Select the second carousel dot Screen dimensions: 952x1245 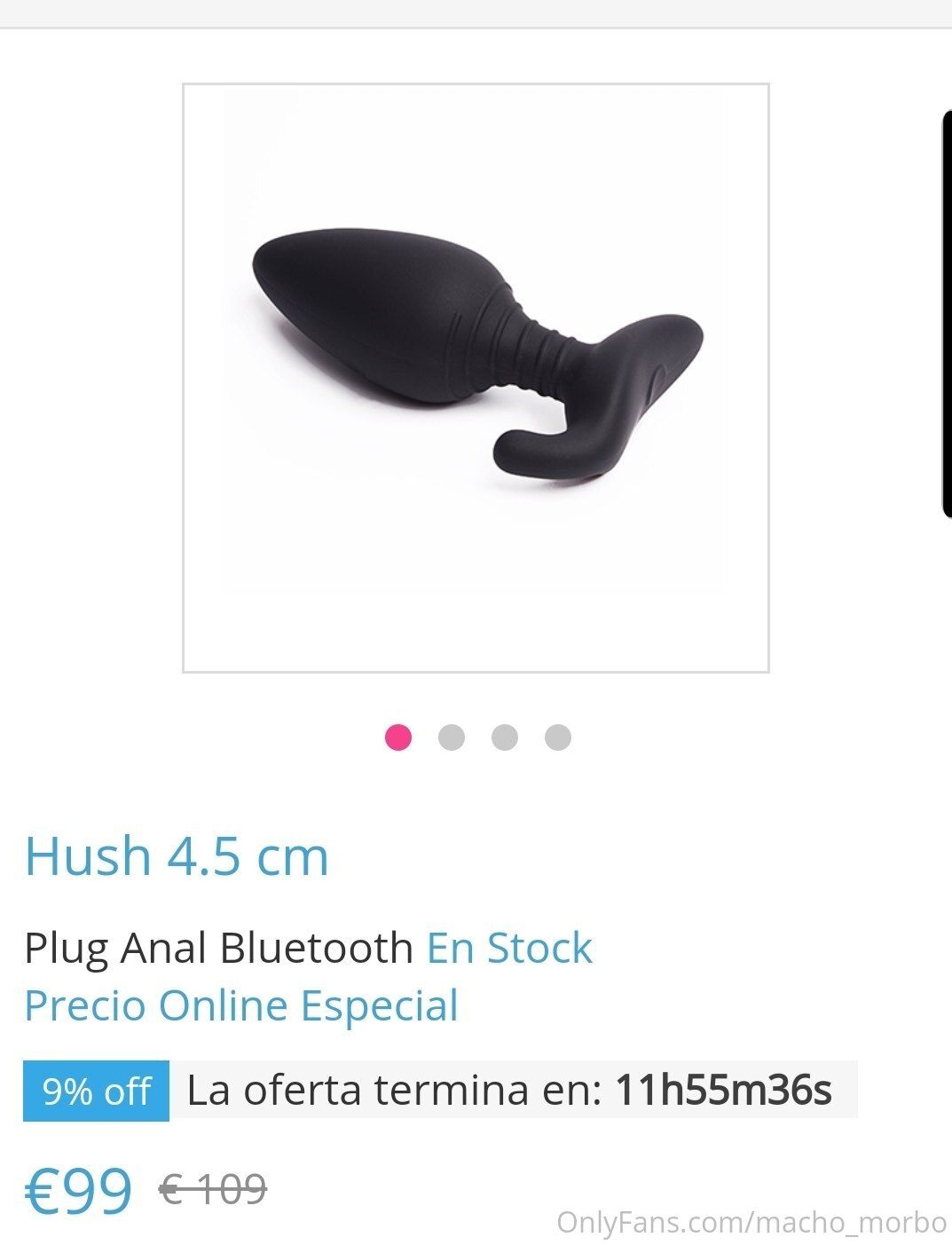coord(452,737)
